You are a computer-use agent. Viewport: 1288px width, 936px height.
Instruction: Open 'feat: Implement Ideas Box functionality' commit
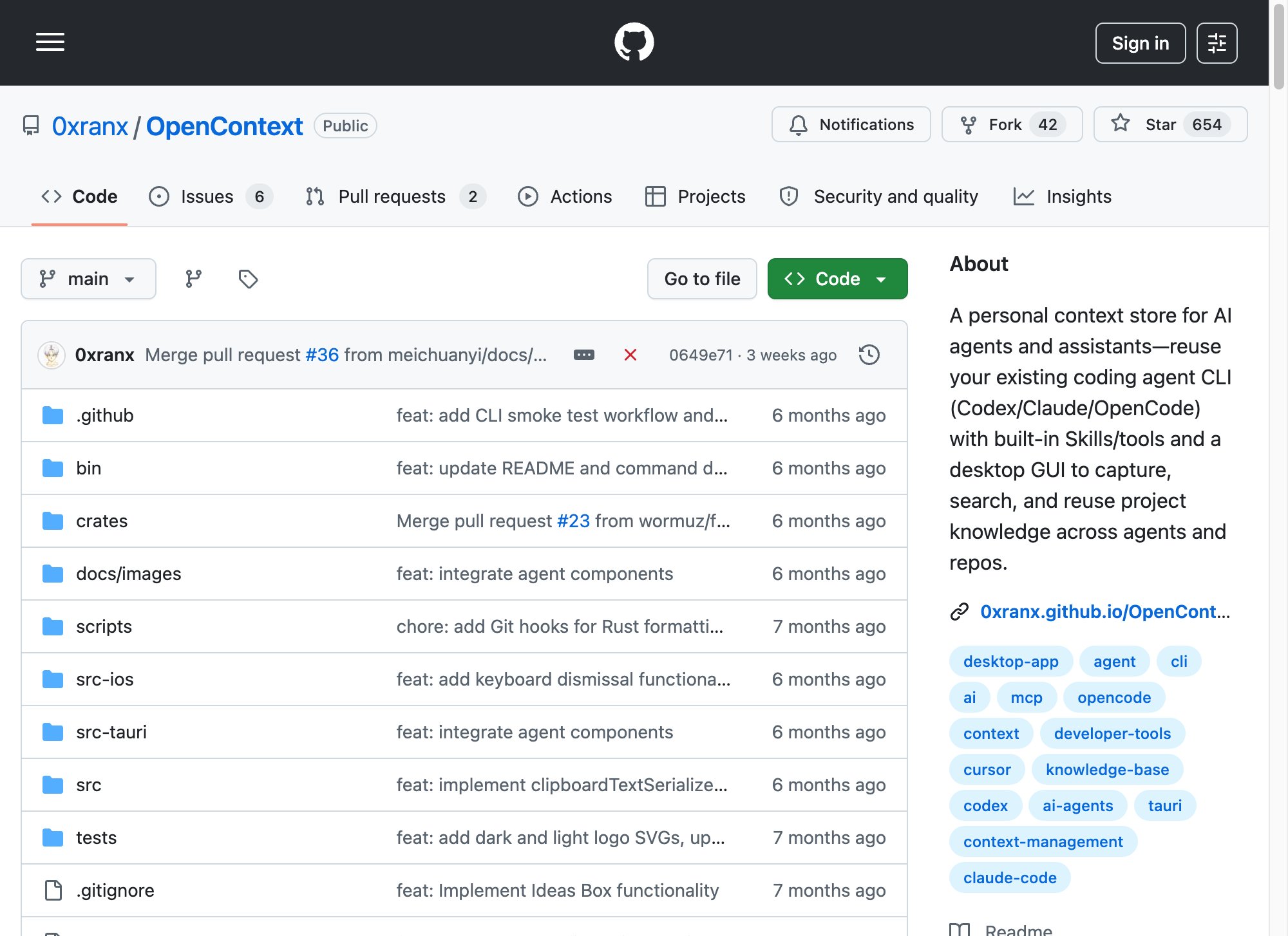point(557,890)
